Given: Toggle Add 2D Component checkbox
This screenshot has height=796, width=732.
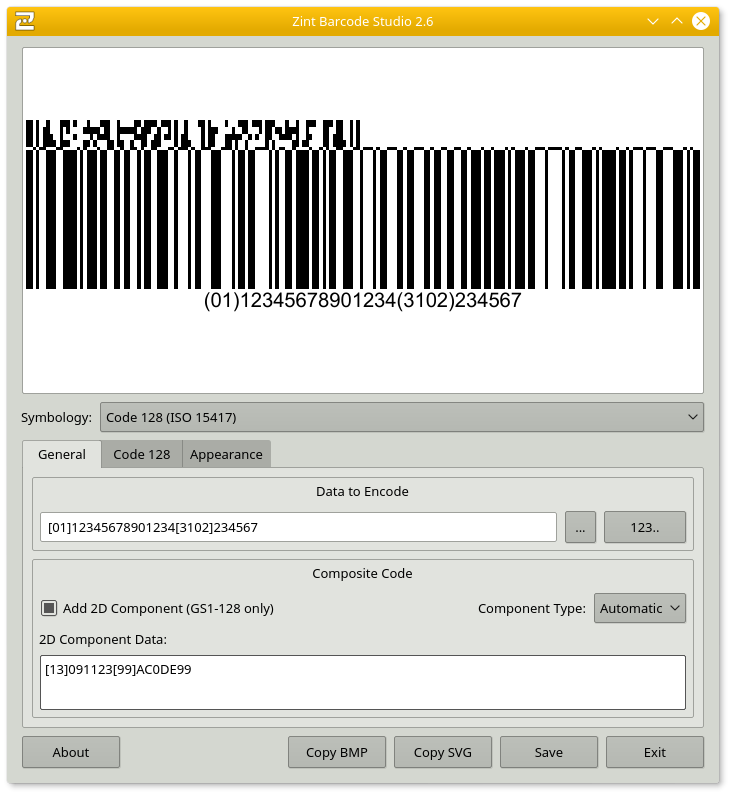Looking at the screenshot, I should (49, 608).
